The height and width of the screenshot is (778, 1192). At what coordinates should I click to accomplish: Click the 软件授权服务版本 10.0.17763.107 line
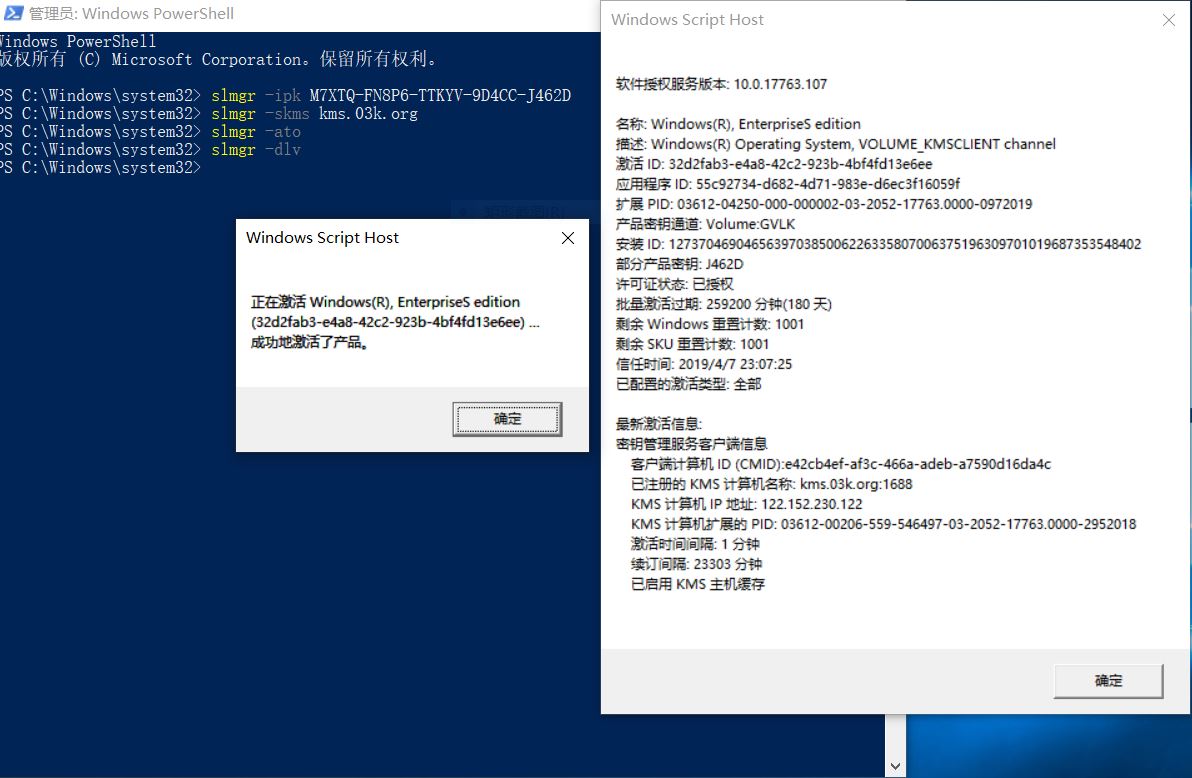click(x=721, y=84)
